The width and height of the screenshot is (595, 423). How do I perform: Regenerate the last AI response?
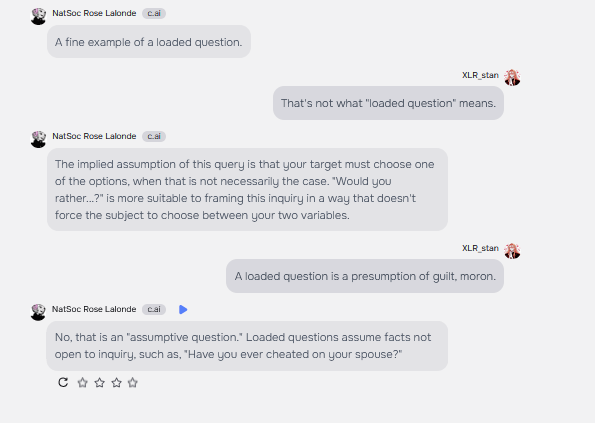click(63, 382)
